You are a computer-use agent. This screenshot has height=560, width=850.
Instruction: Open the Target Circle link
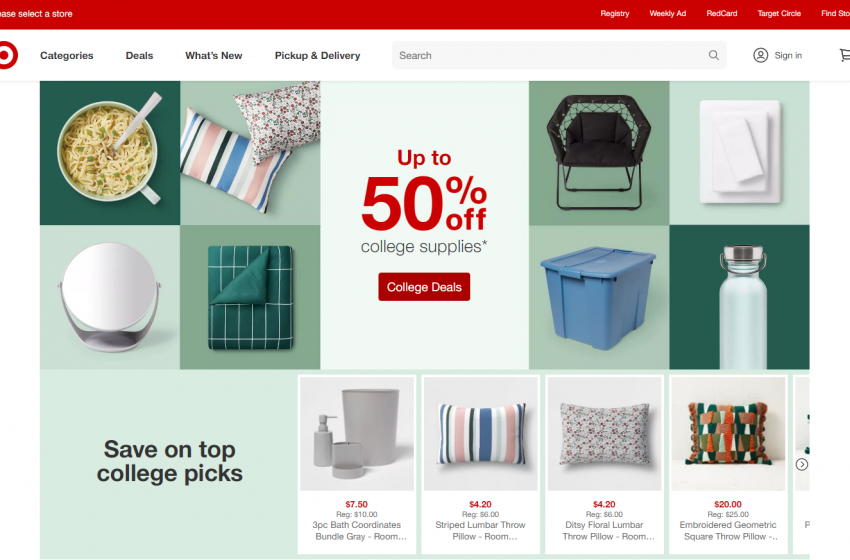coord(779,14)
